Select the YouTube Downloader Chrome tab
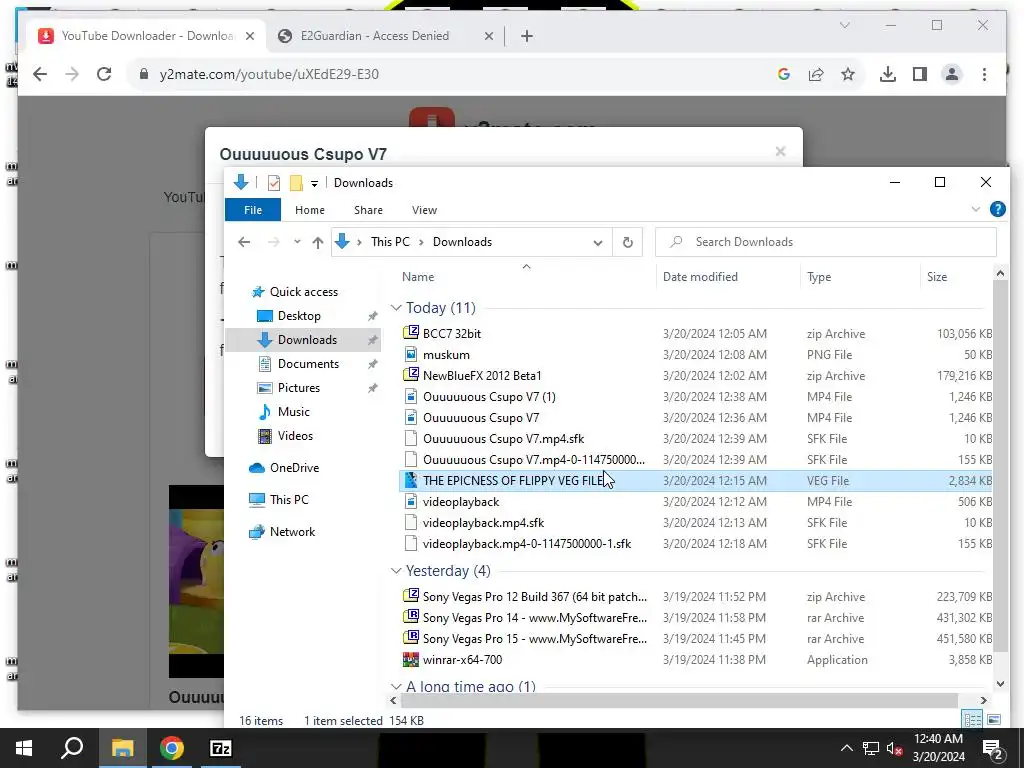1024x768 pixels. (x=147, y=36)
